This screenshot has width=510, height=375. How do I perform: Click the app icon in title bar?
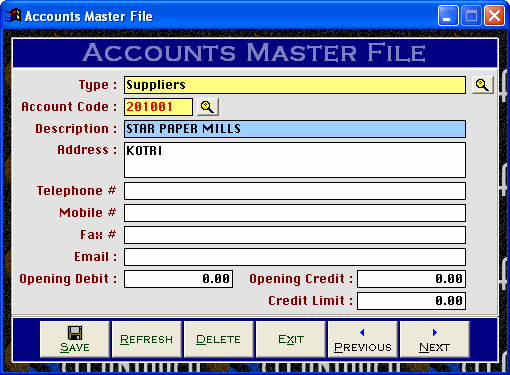(x=13, y=15)
